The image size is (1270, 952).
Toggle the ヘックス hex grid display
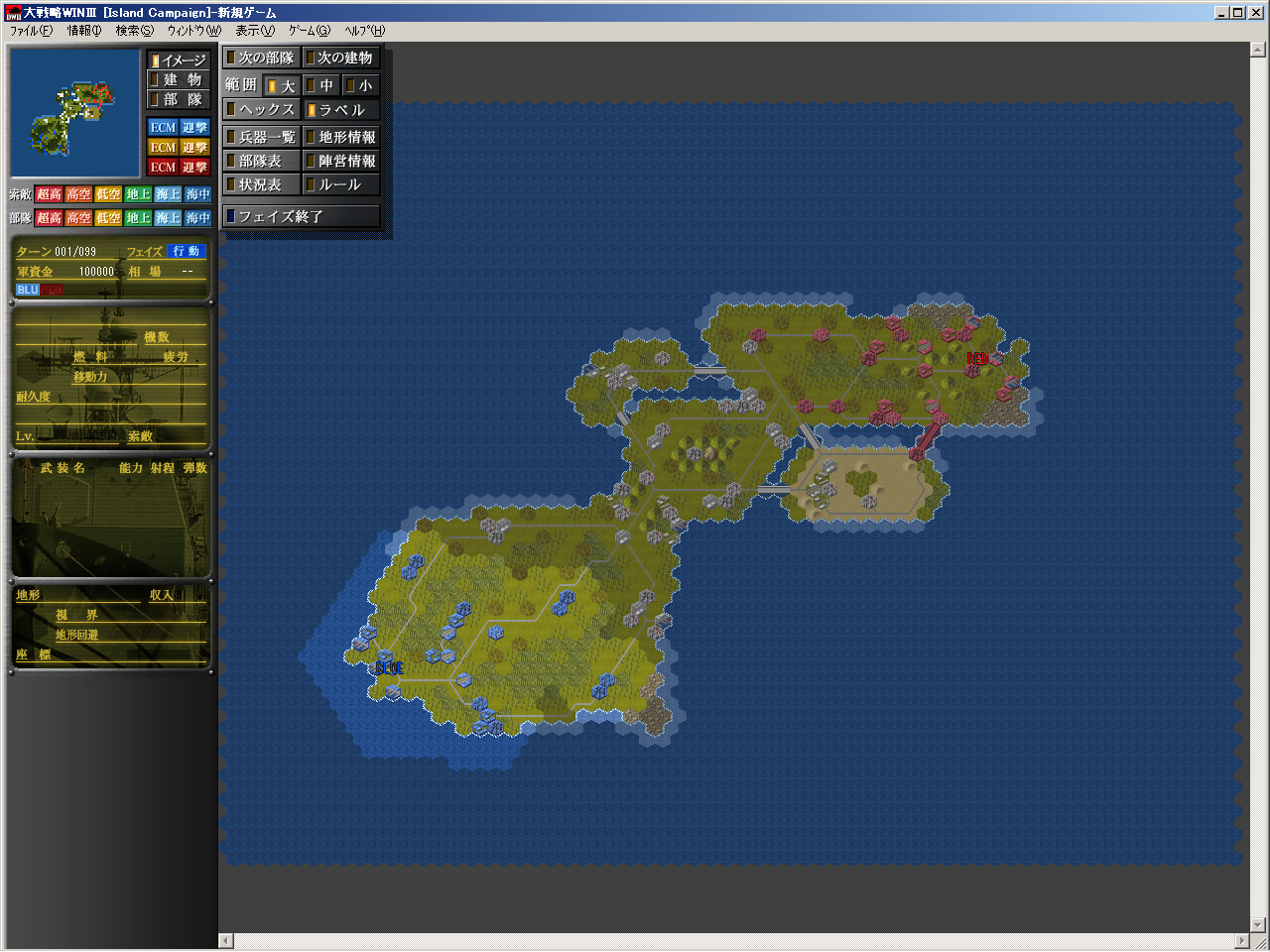261,110
